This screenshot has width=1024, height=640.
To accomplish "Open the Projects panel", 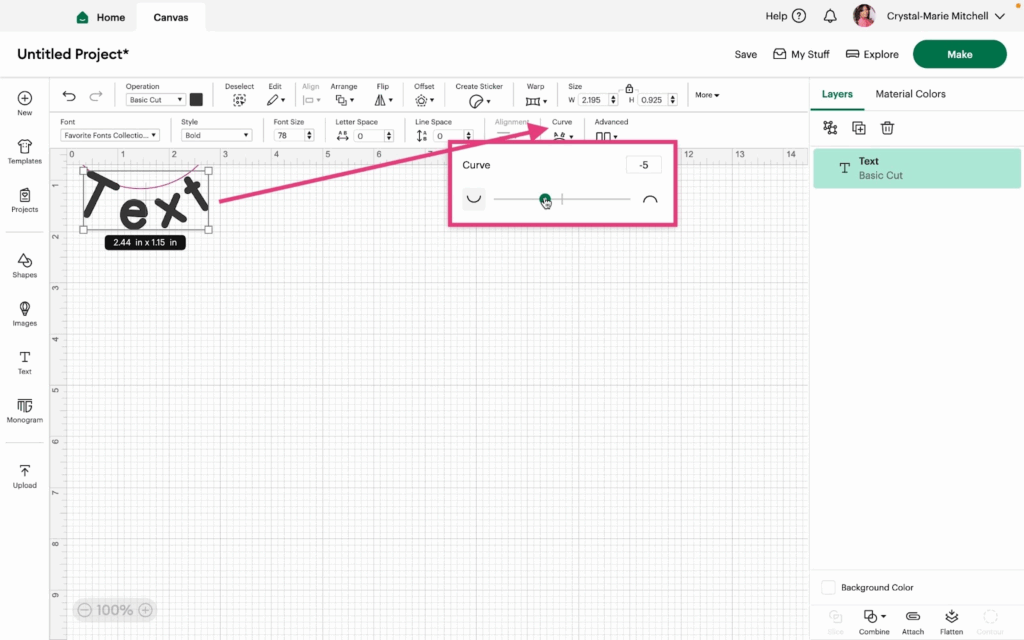I will (25, 200).
